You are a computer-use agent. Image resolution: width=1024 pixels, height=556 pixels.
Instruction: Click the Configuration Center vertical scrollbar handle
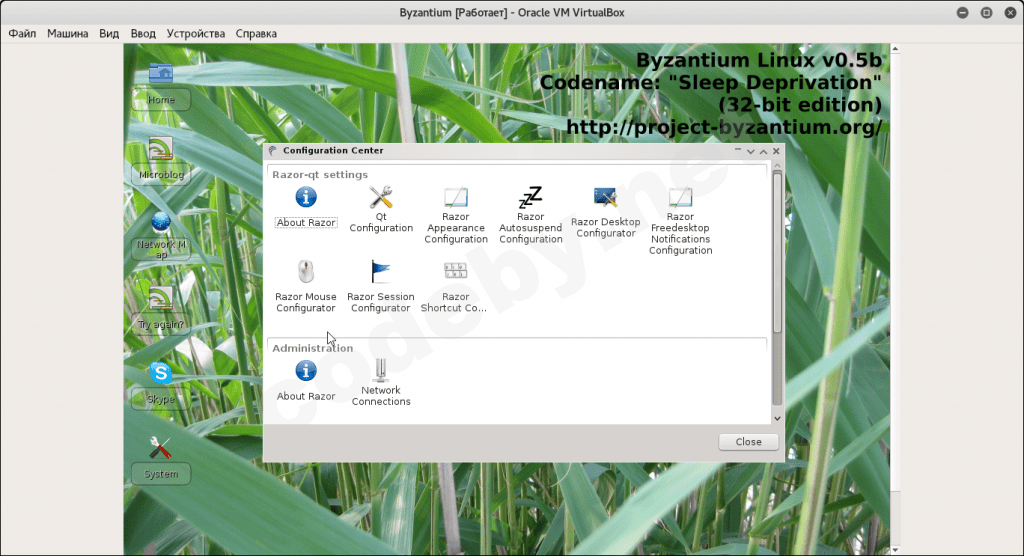coord(777,252)
